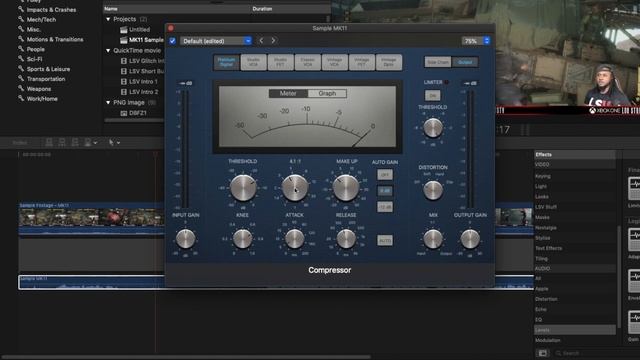Click the Index button in timeline toolbar
Viewport: 640px width, 360px height.
pyautogui.click(x=20, y=142)
